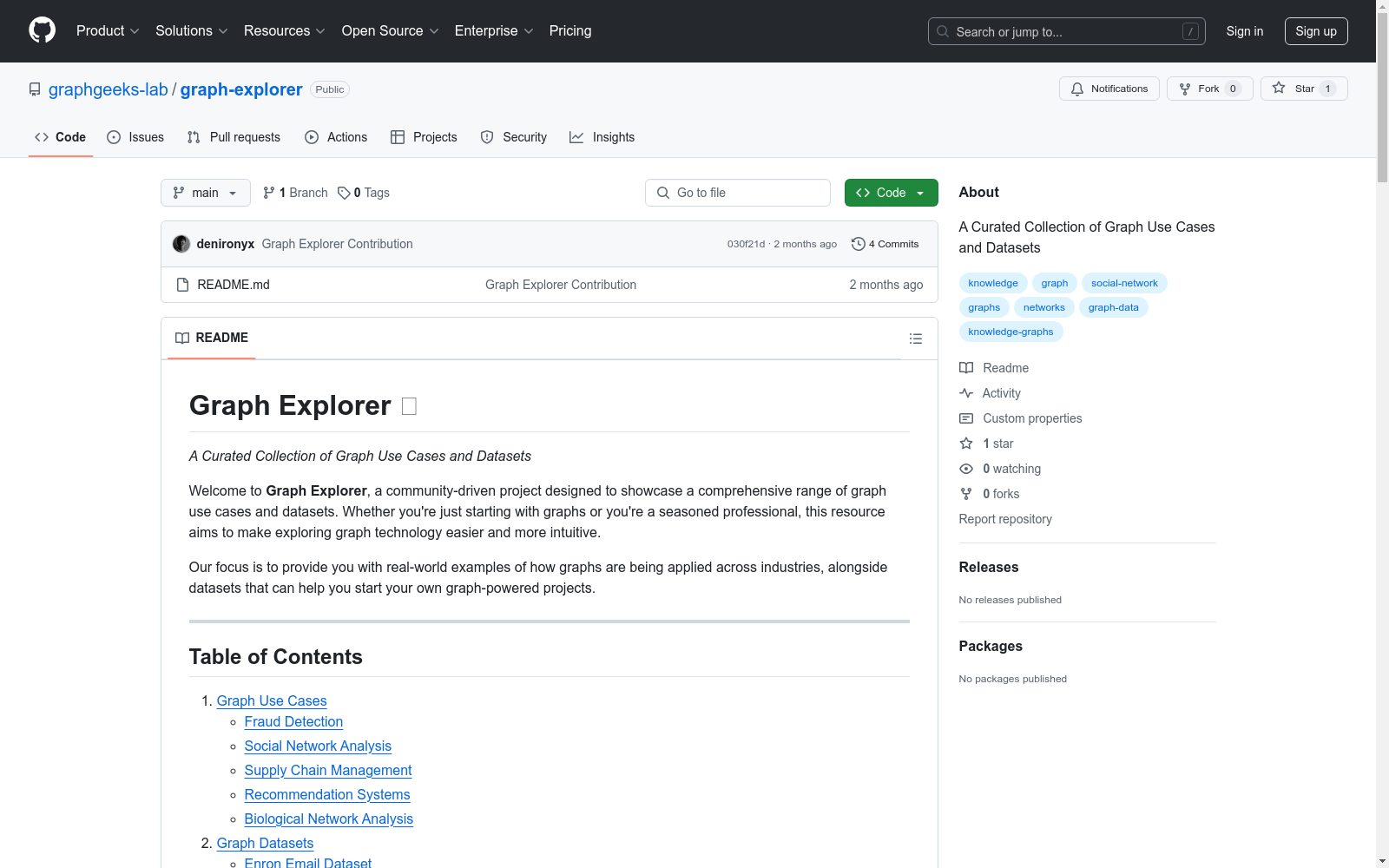Open the Projects tab

(x=424, y=137)
